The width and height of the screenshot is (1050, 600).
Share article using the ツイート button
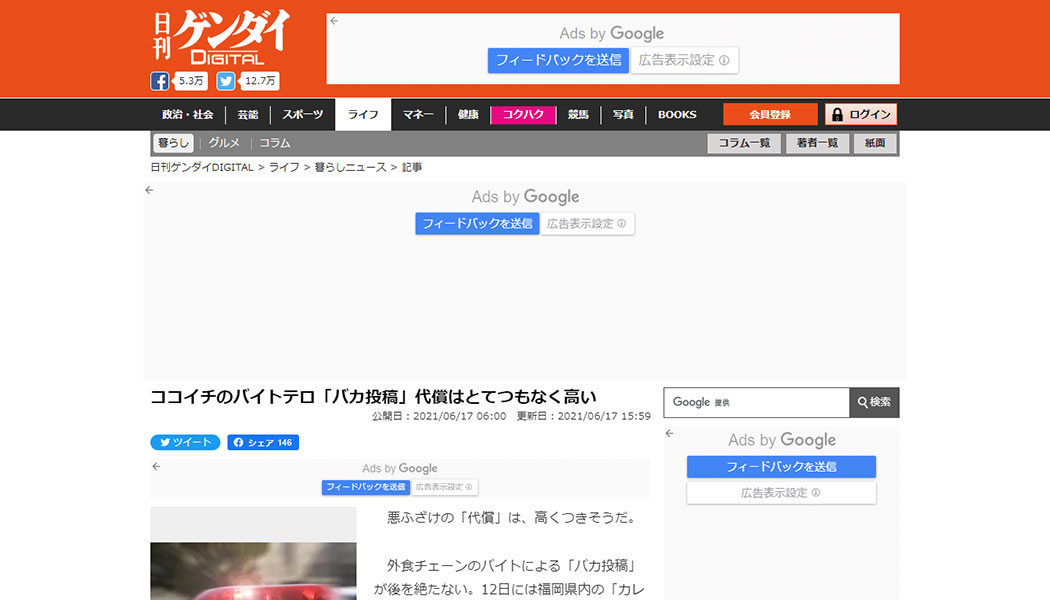tap(185, 442)
